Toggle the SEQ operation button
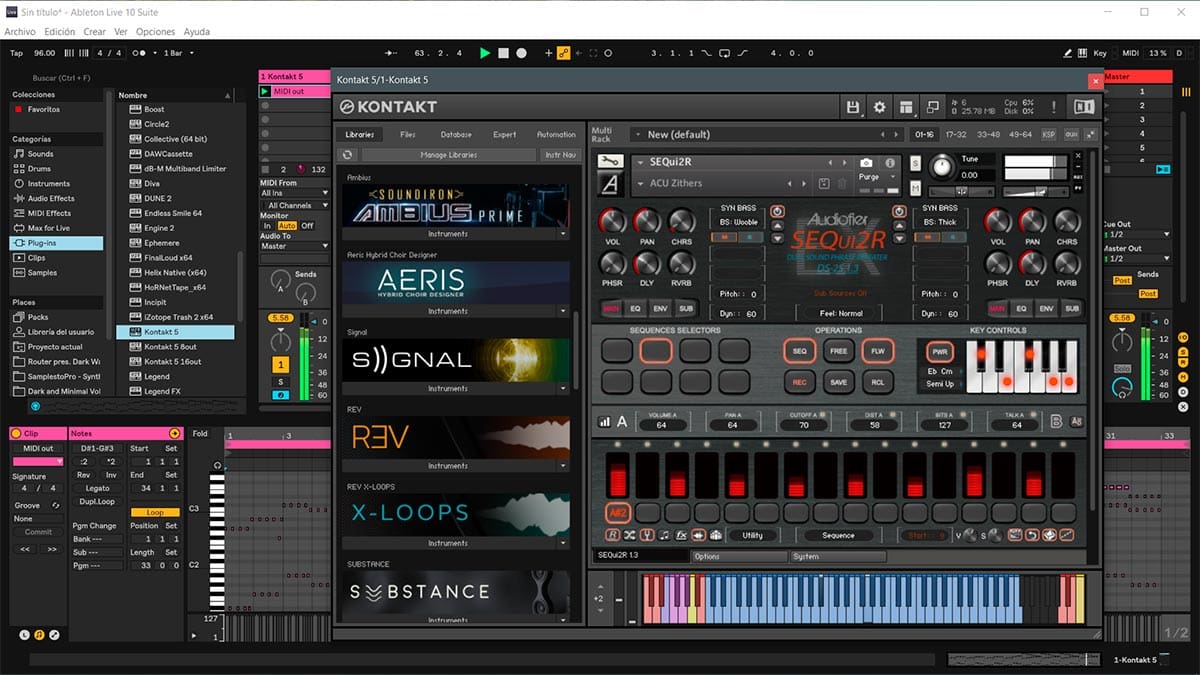Image resolution: width=1200 pixels, height=675 pixels. (799, 352)
